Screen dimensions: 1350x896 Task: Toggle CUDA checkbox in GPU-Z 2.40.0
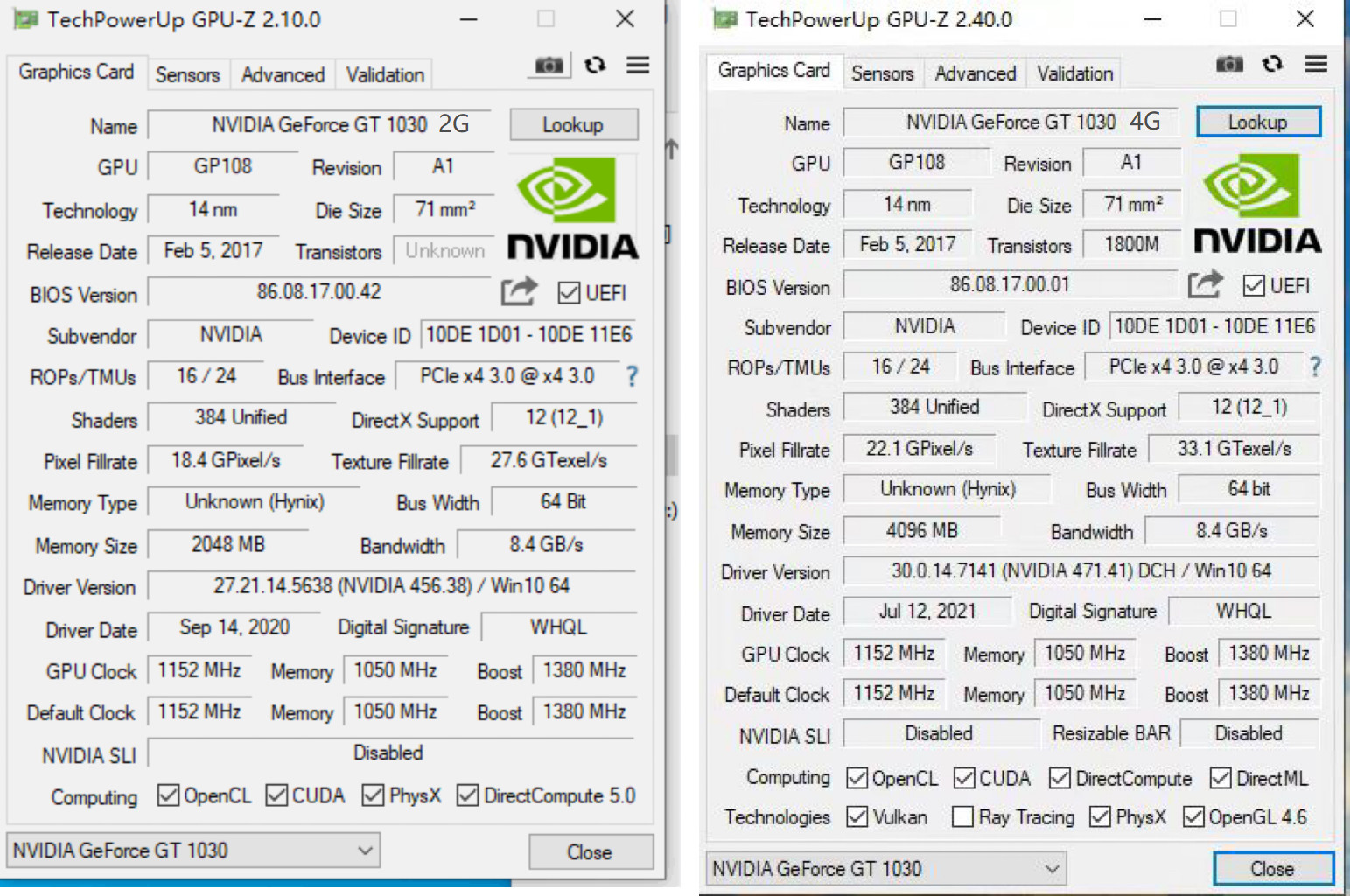[x=964, y=778]
